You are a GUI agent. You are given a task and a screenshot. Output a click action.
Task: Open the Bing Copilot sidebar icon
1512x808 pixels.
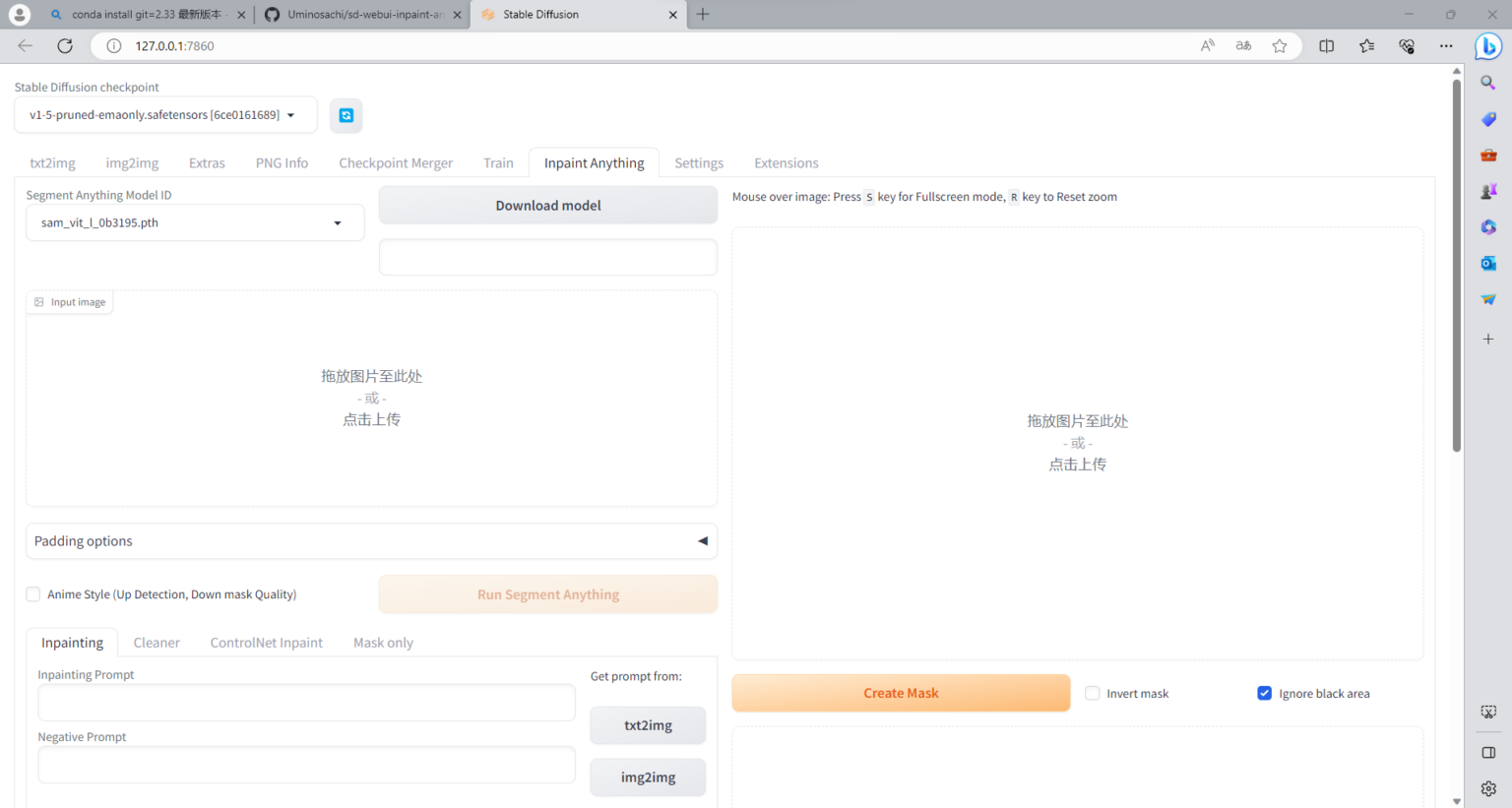coord(1487,46)
